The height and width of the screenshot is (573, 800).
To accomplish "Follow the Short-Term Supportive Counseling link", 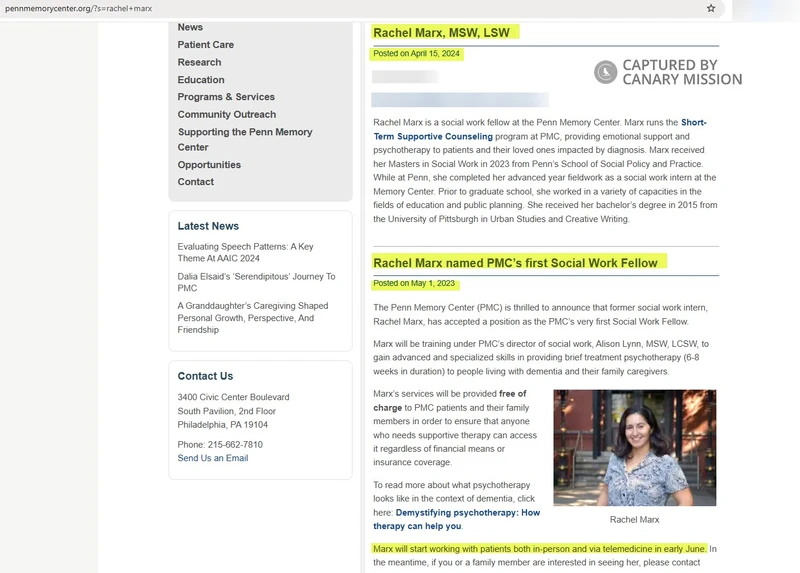I will 540,130.
